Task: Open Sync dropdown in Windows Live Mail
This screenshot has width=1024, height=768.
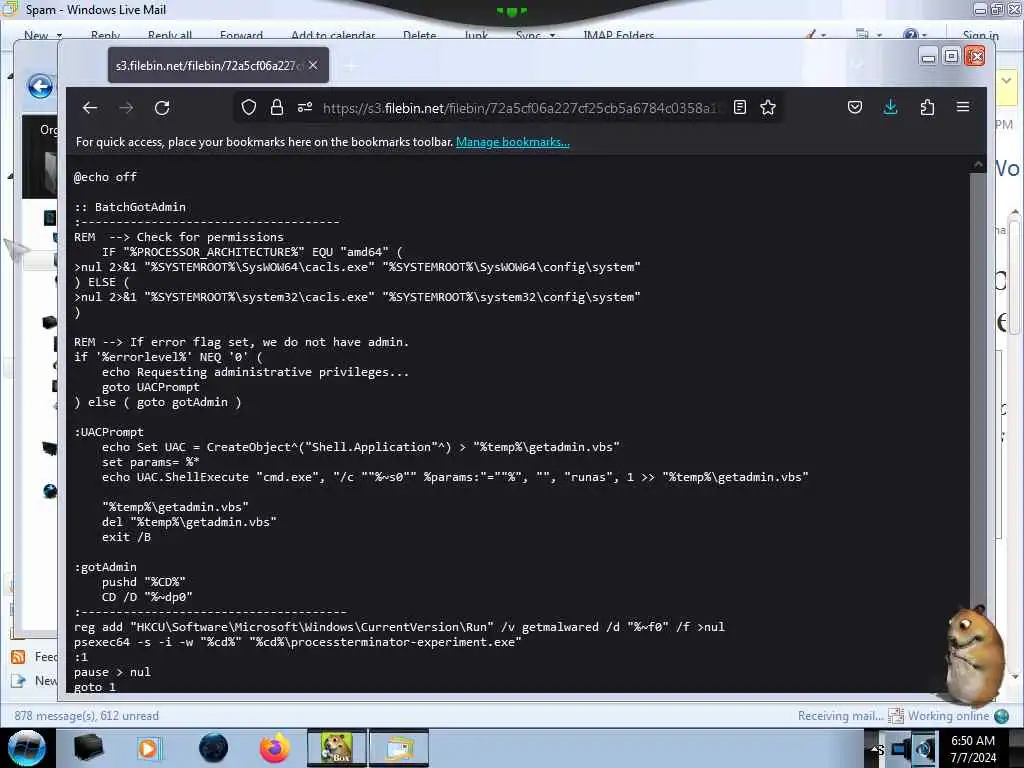Action: point(536,35)
